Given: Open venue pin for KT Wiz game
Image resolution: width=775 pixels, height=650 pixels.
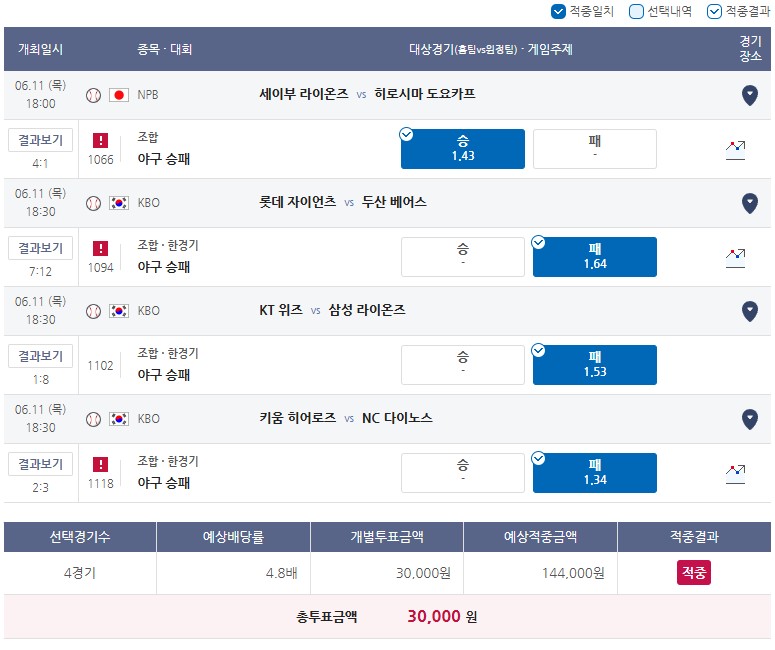Looking at the screenshot, I should 750,311.
